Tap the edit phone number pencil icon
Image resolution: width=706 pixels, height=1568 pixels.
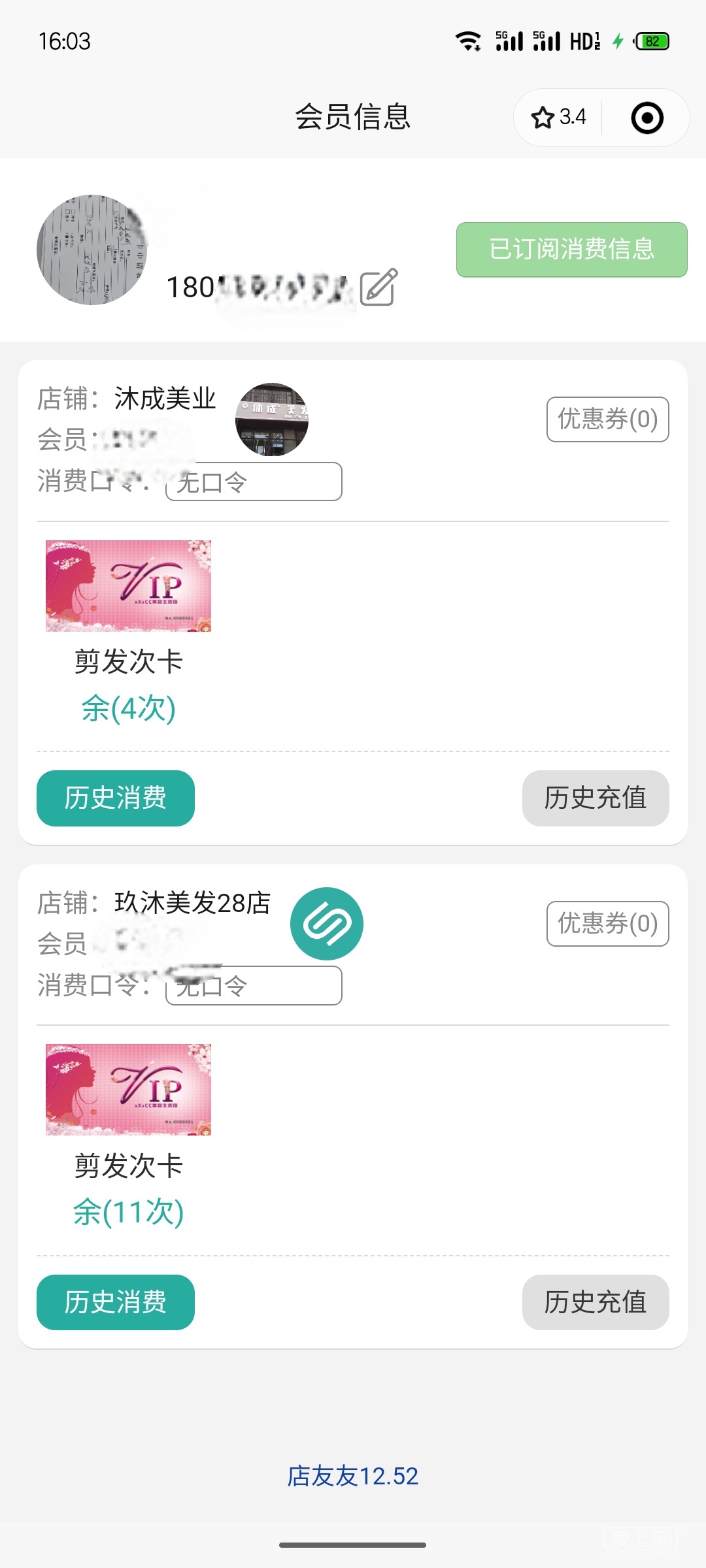click(378, 287)
